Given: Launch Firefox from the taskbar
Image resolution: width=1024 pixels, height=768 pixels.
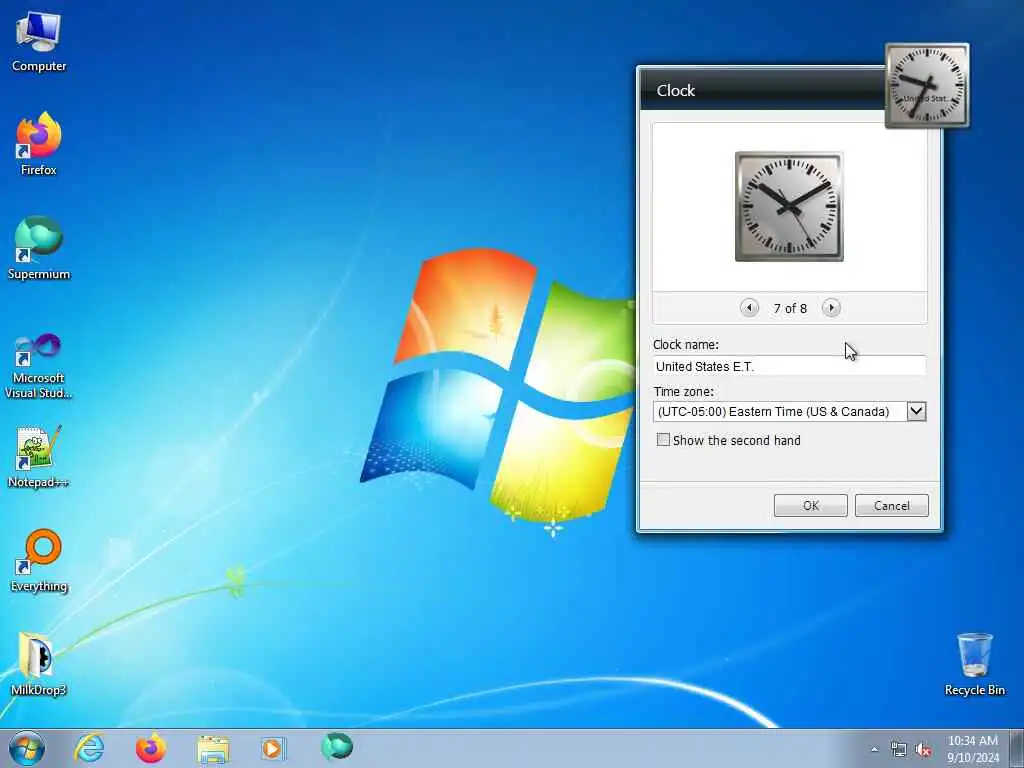Looking at the screenshot, I should (151, 748).
